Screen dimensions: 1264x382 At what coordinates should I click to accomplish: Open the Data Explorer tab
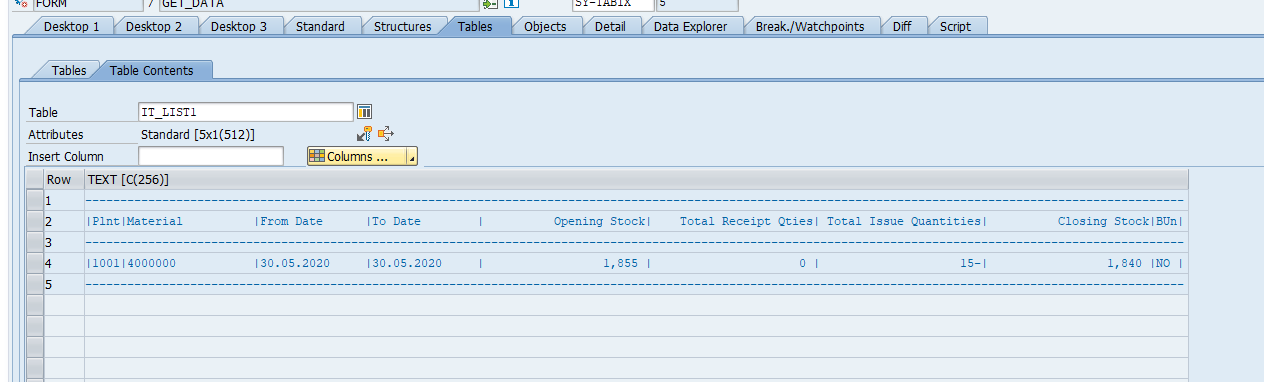point(690,26)
